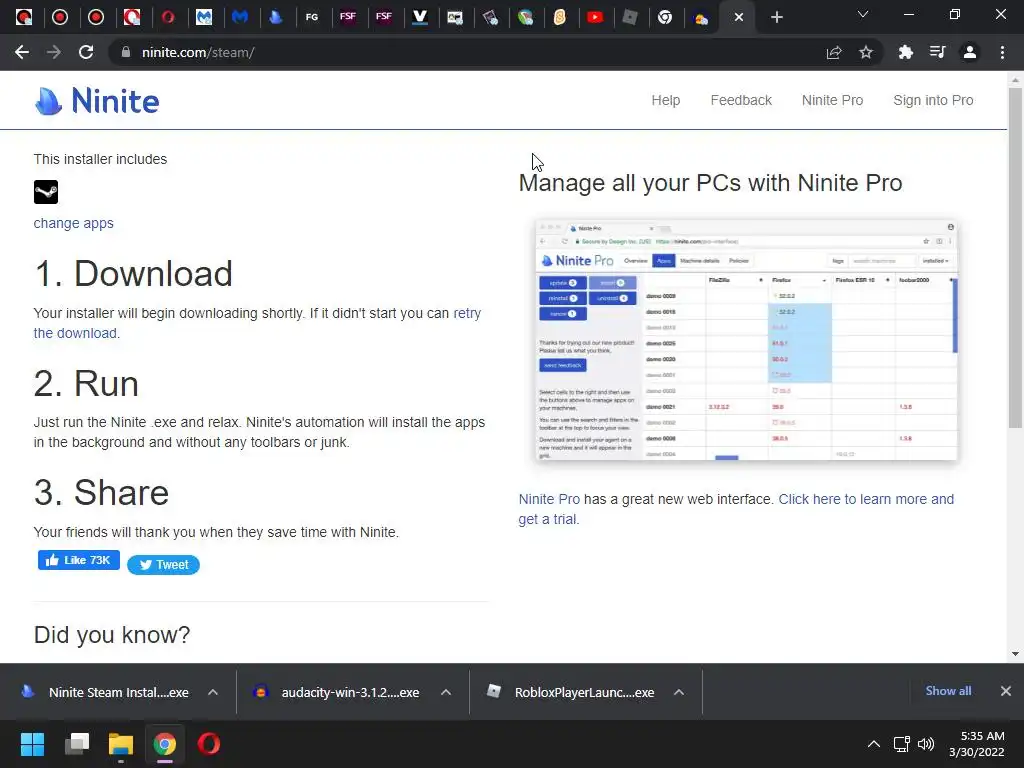Bookmark this page with the star
This screenshot has height=768, width=1024.
[x=866, y=52]
